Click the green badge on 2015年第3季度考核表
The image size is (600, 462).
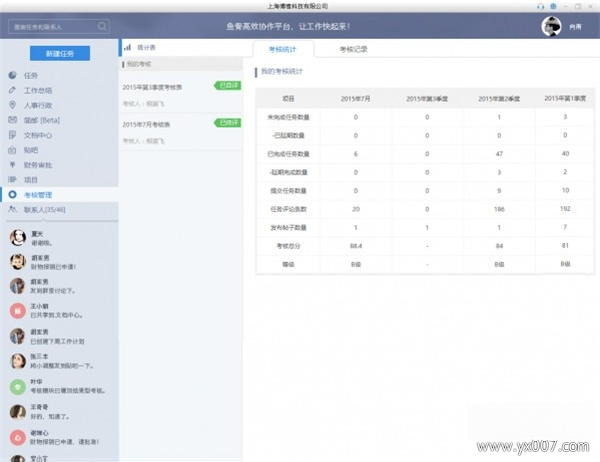coord(228,85)
